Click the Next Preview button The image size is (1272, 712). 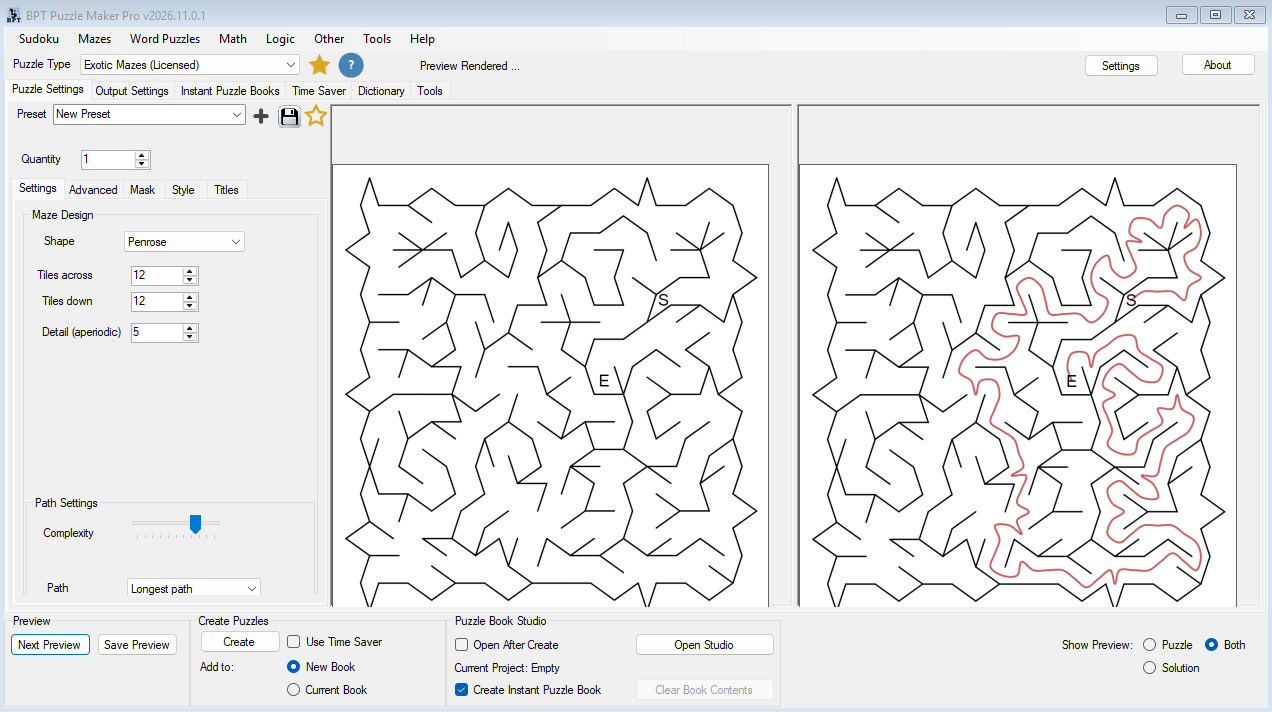(x=50, y=645)
